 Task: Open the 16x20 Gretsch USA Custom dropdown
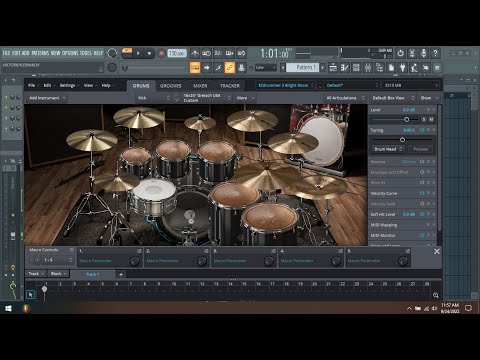(x=207, y=98)
